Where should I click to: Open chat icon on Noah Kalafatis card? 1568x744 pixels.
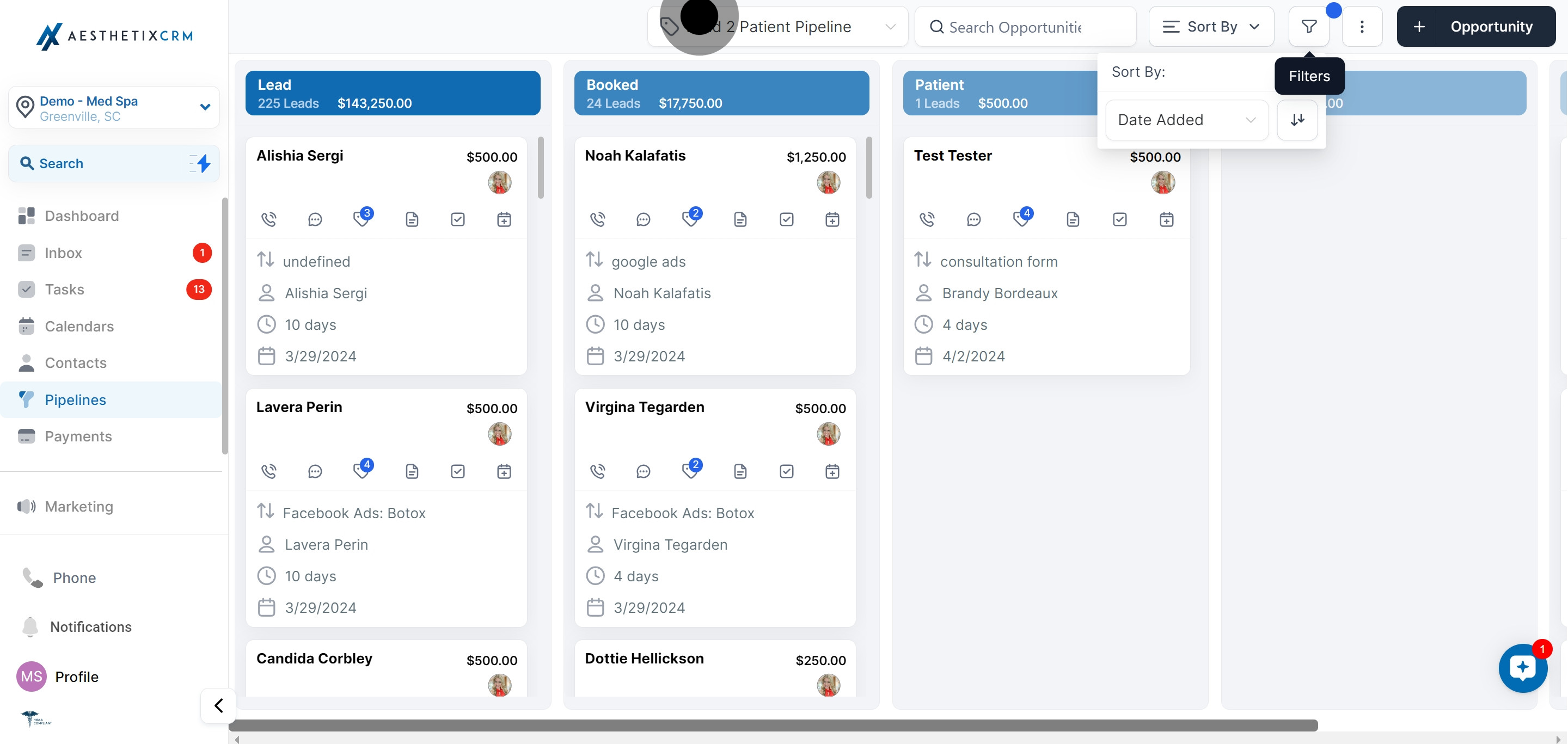click(643, 219)
